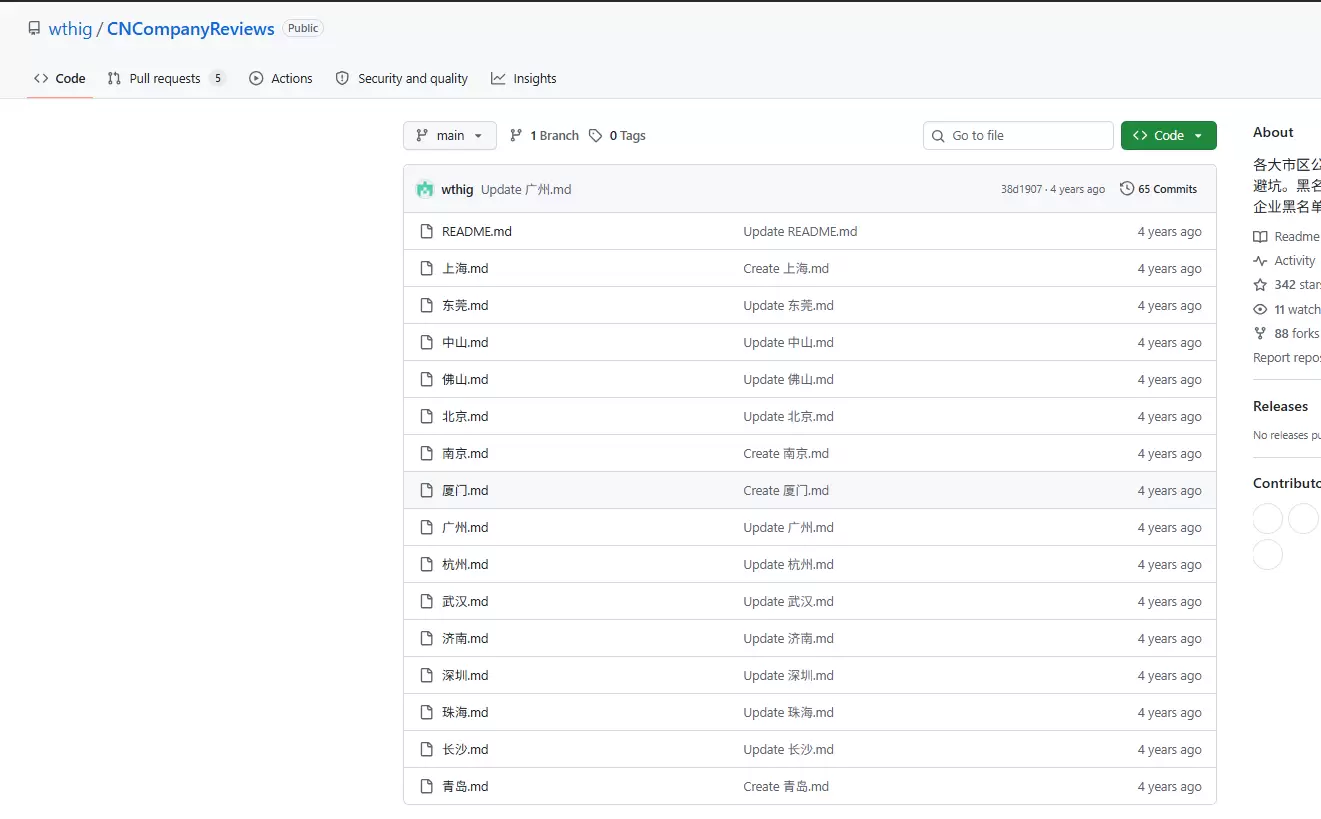1321x819 pixels.
Task: View the Insights tab
Action: pos(524,79)
